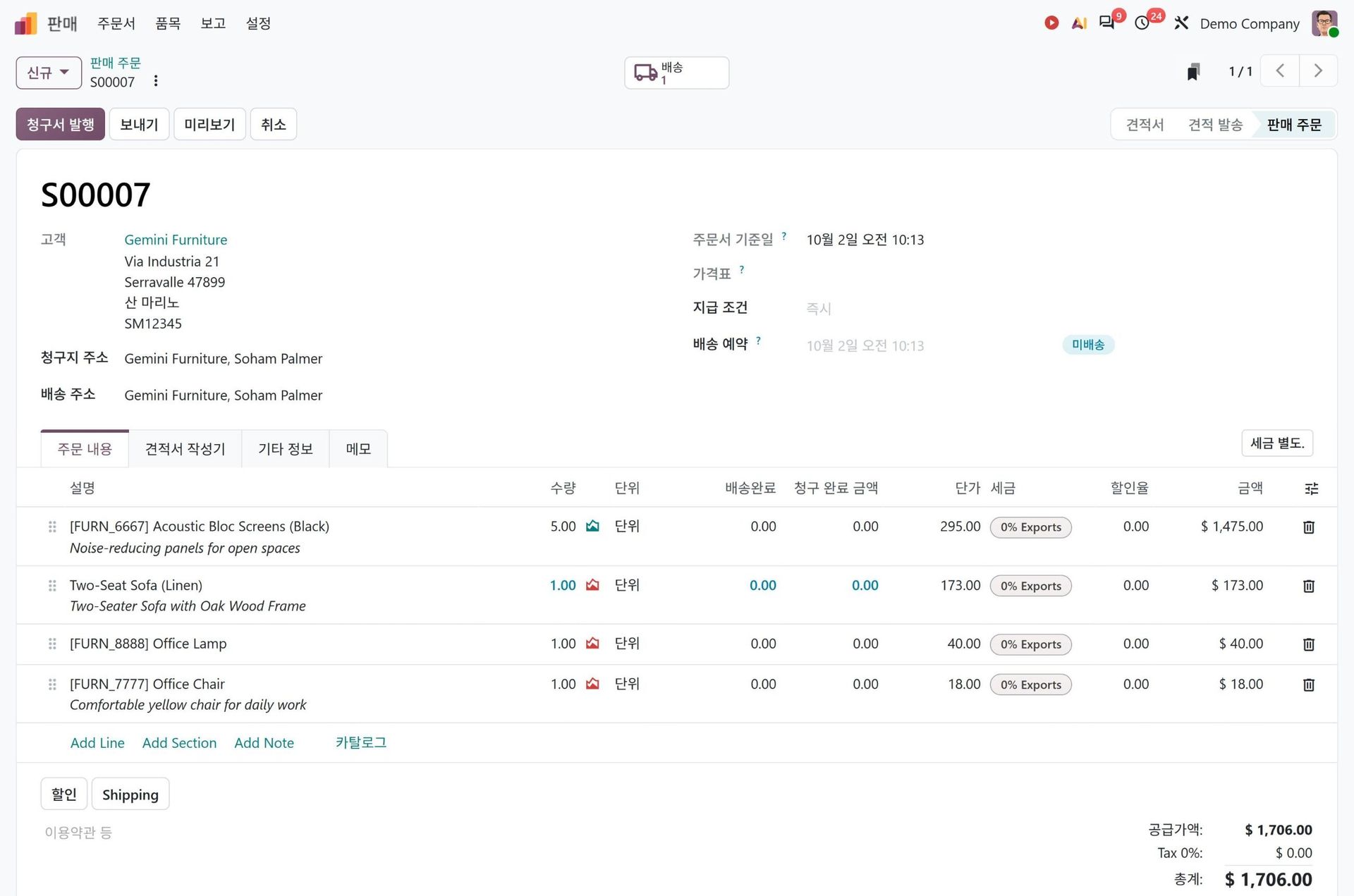Image resolution: width=1354 pixels, height=896 pixels.
Task: Go to the previous record arrow
Action: 1280,70
